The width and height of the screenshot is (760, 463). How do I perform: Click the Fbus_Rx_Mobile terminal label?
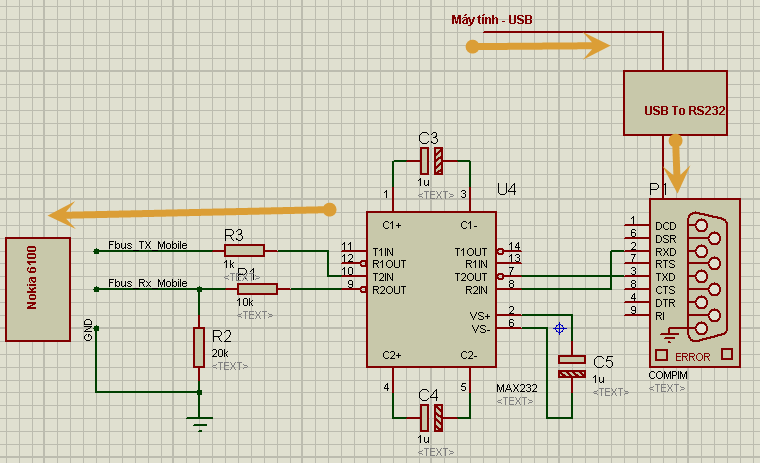pyautogui.click(x=147, y=283)
